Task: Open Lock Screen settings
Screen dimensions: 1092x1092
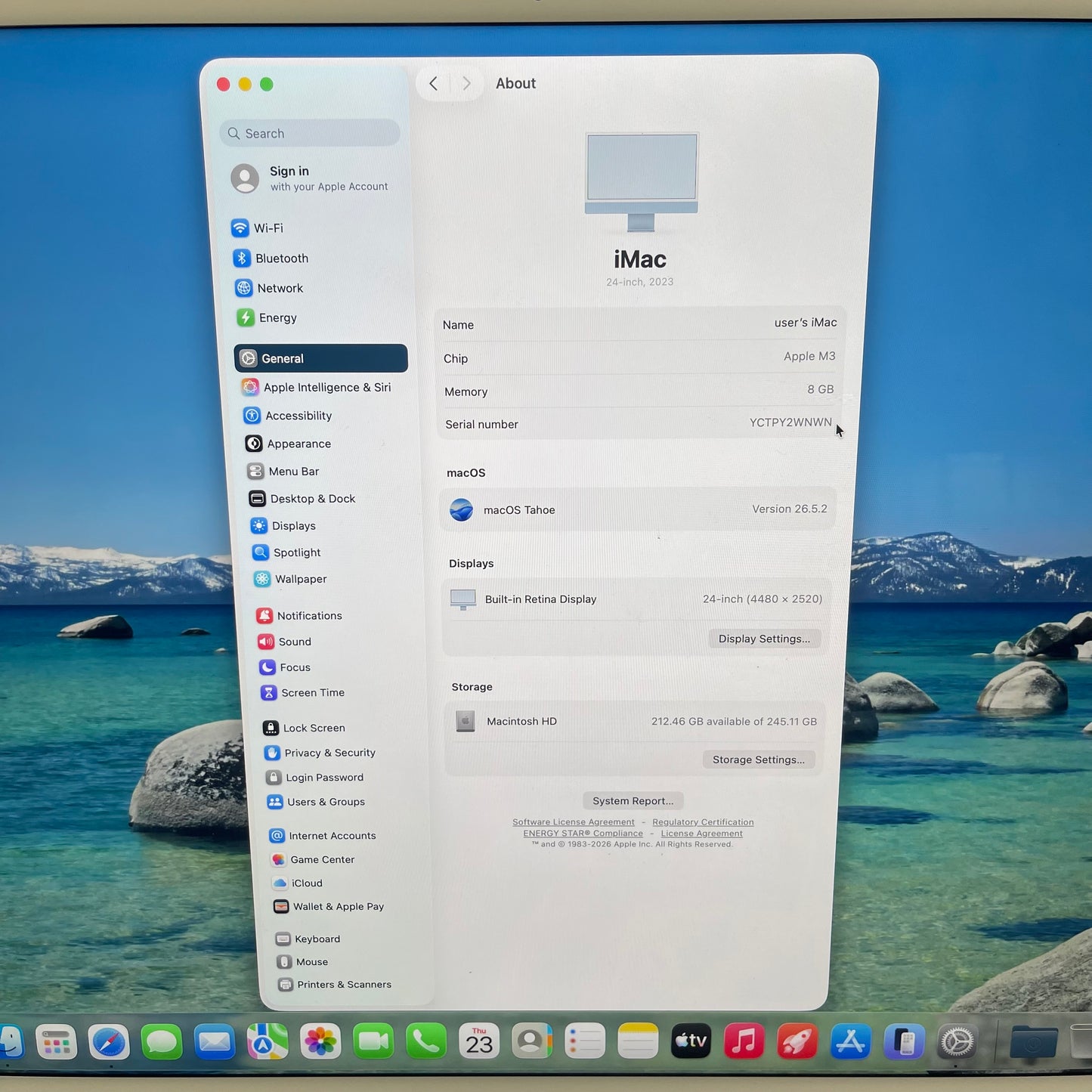Action: [304, 728]
